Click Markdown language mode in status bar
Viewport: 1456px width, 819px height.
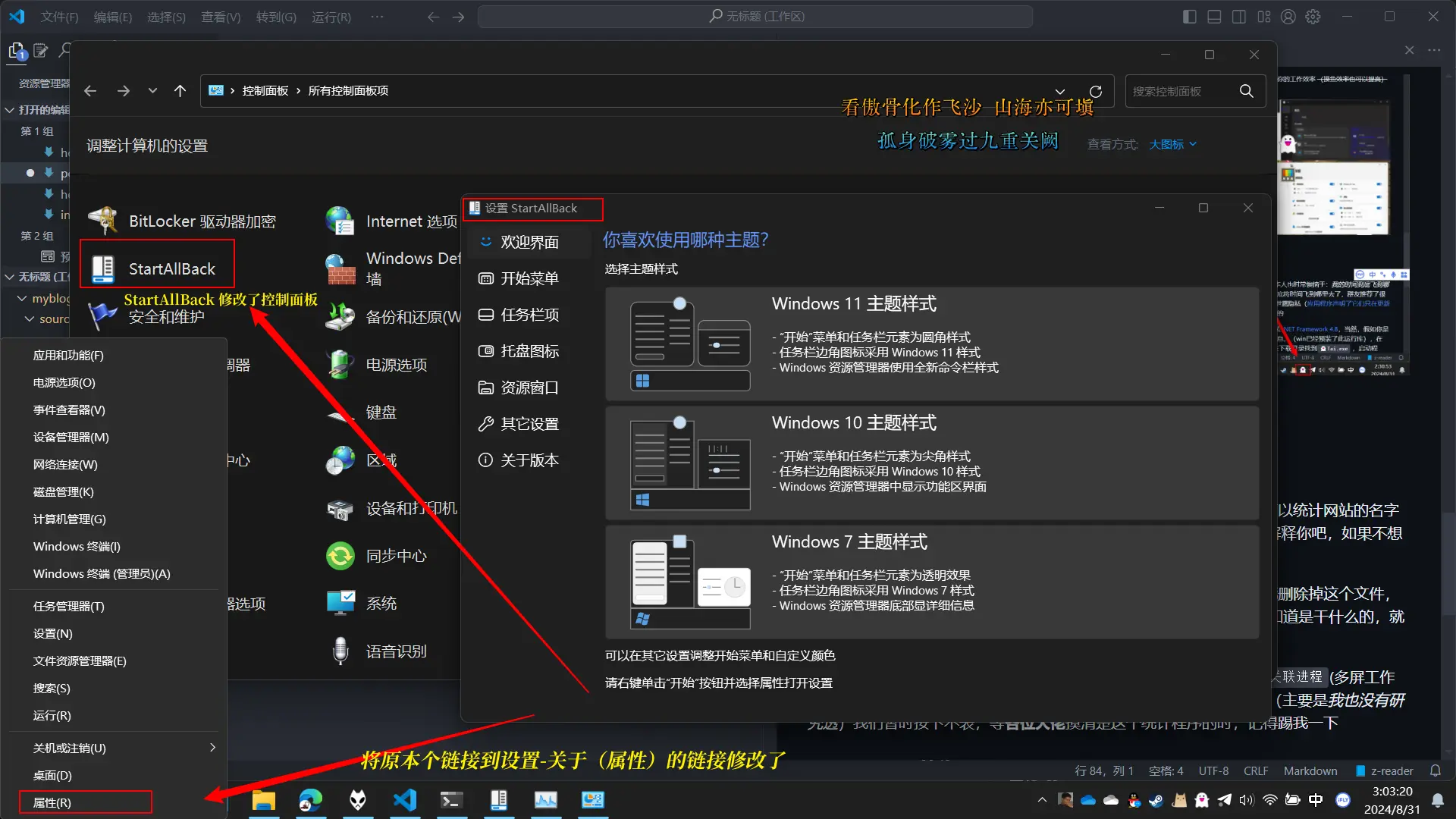(1310, 770)
